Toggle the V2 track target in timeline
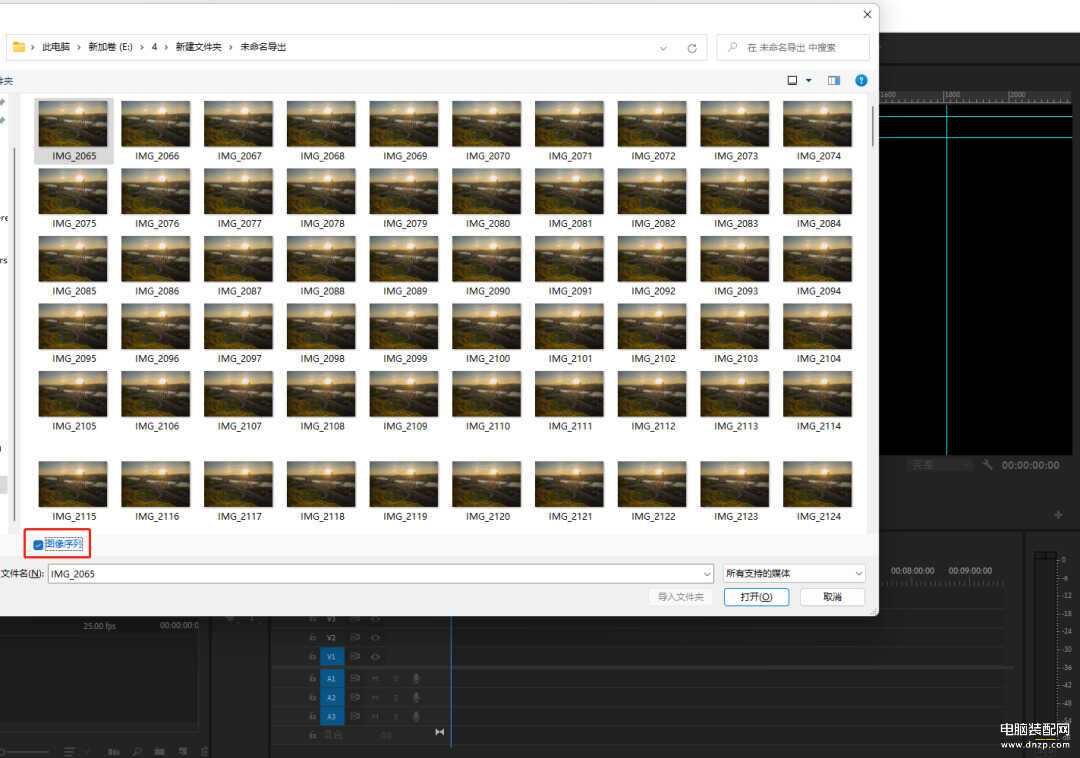 [x=331, y=638]
